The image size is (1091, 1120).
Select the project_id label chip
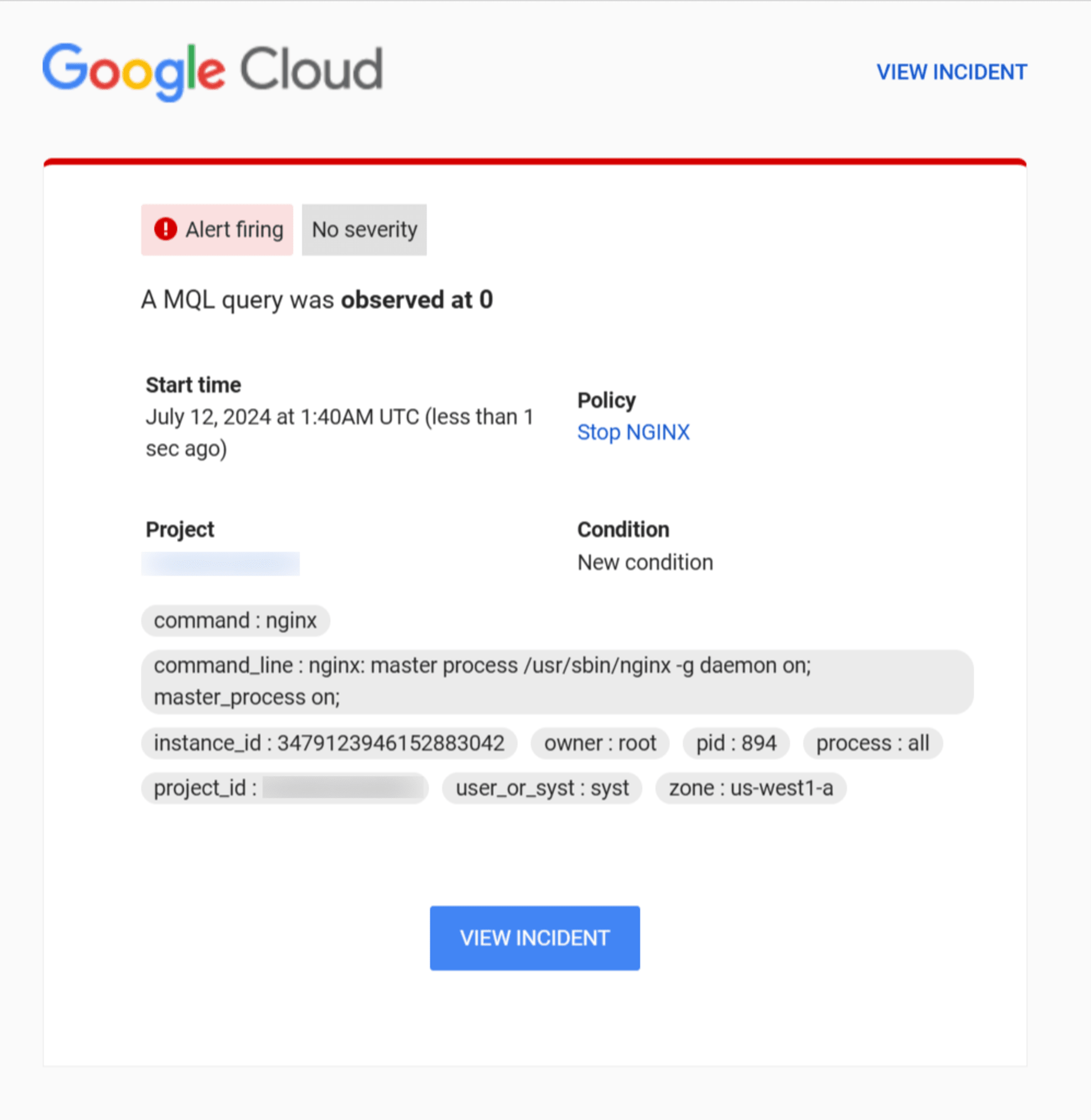[x=285, y=788]
